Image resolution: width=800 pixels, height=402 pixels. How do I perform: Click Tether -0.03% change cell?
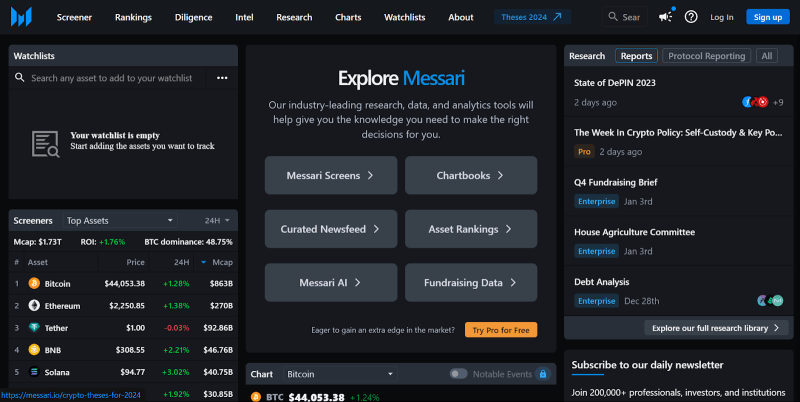[177, 328]
